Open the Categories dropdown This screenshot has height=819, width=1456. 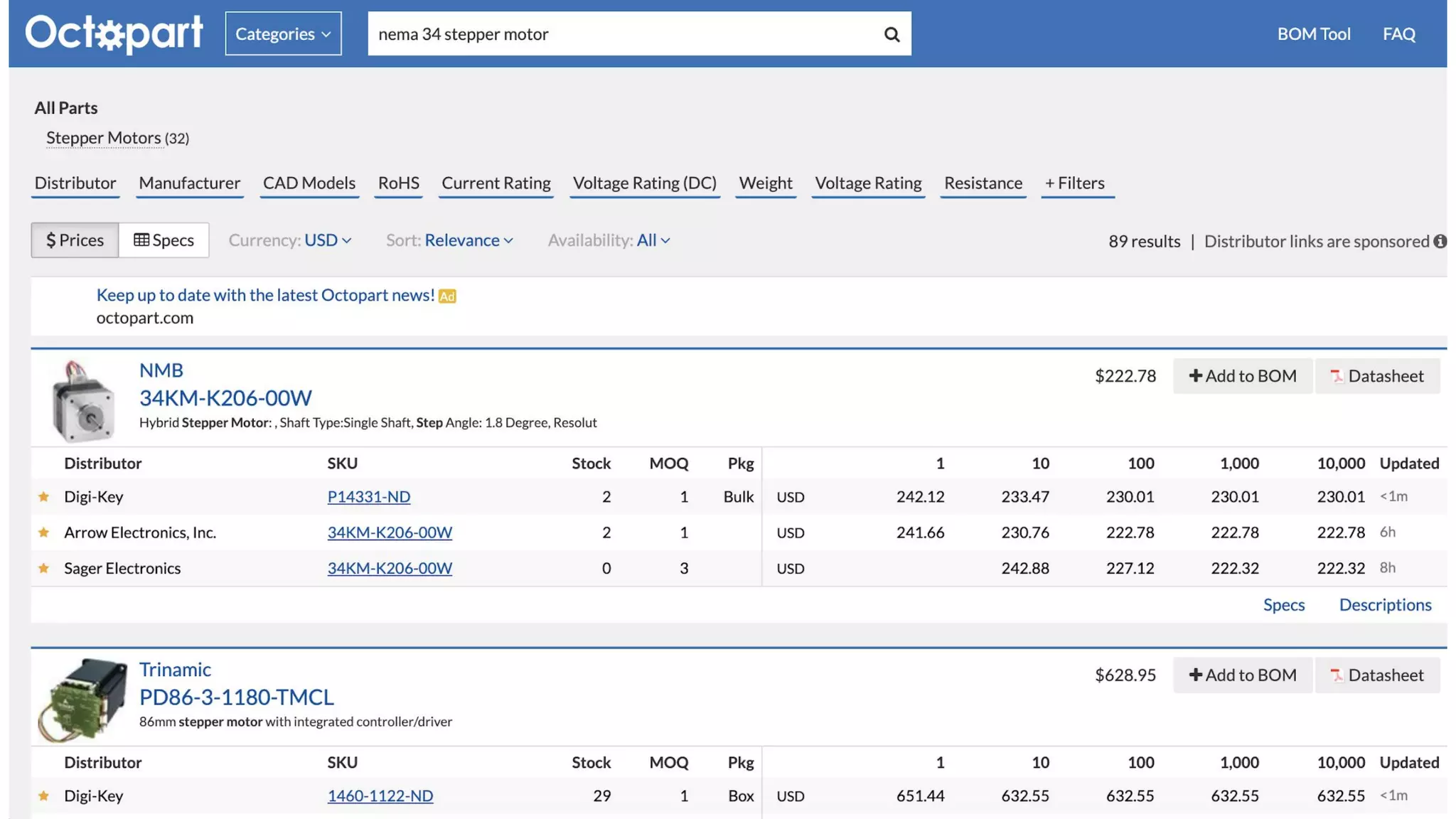[283, 33]
